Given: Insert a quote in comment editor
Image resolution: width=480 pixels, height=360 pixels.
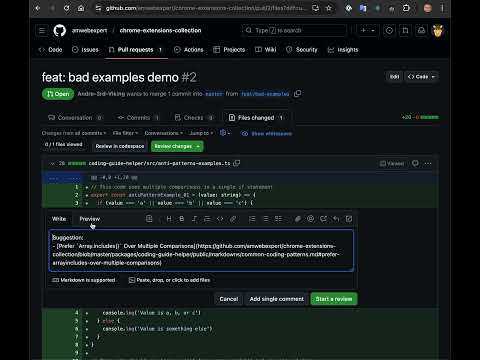Looking at the screenshot, I should (207, 219).
